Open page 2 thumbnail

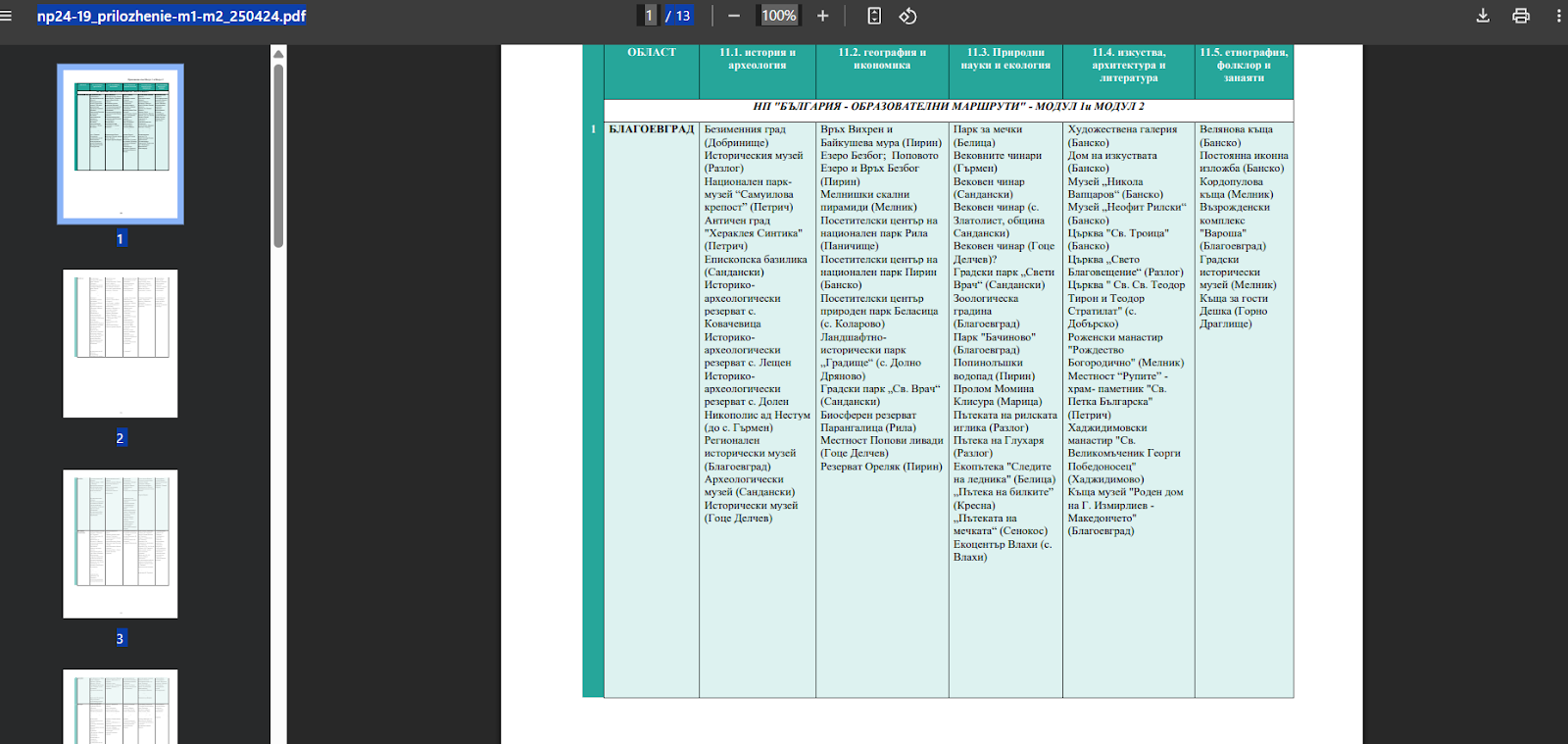coord(121,343)
